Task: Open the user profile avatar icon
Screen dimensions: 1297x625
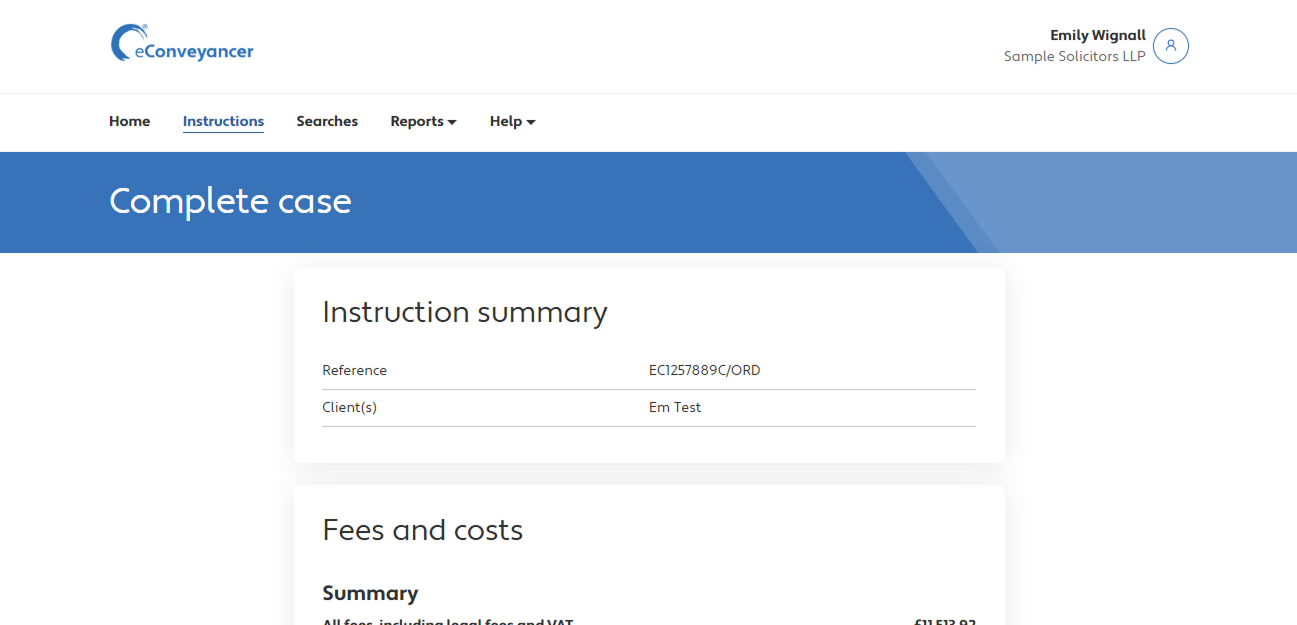Action: tap(1171, 46)
